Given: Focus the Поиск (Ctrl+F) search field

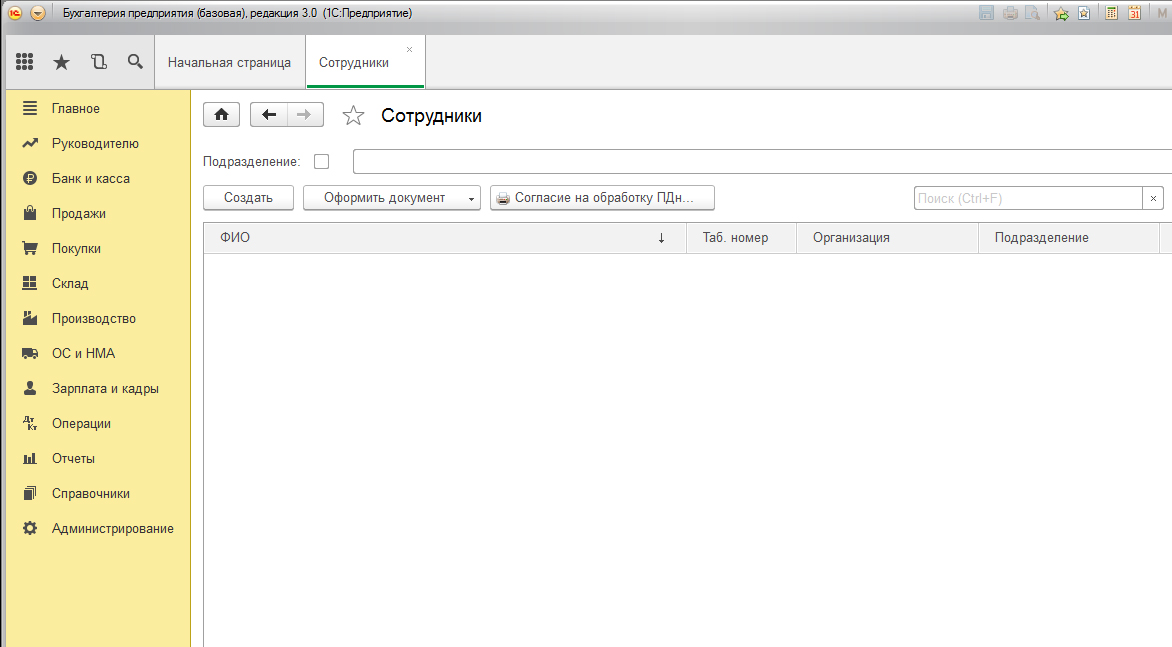Looking at the screenshot, I should pyautogui.click(x=1028, y=198).
